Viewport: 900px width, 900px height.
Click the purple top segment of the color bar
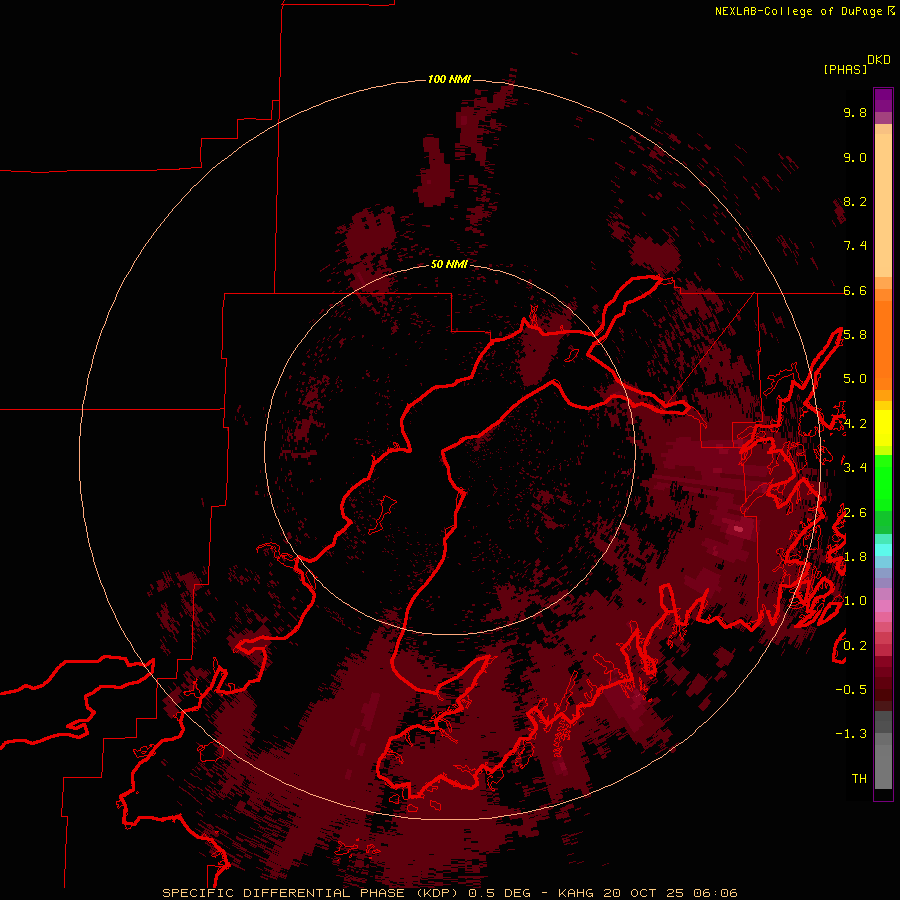pyautogui.click(x=883, y=100)
